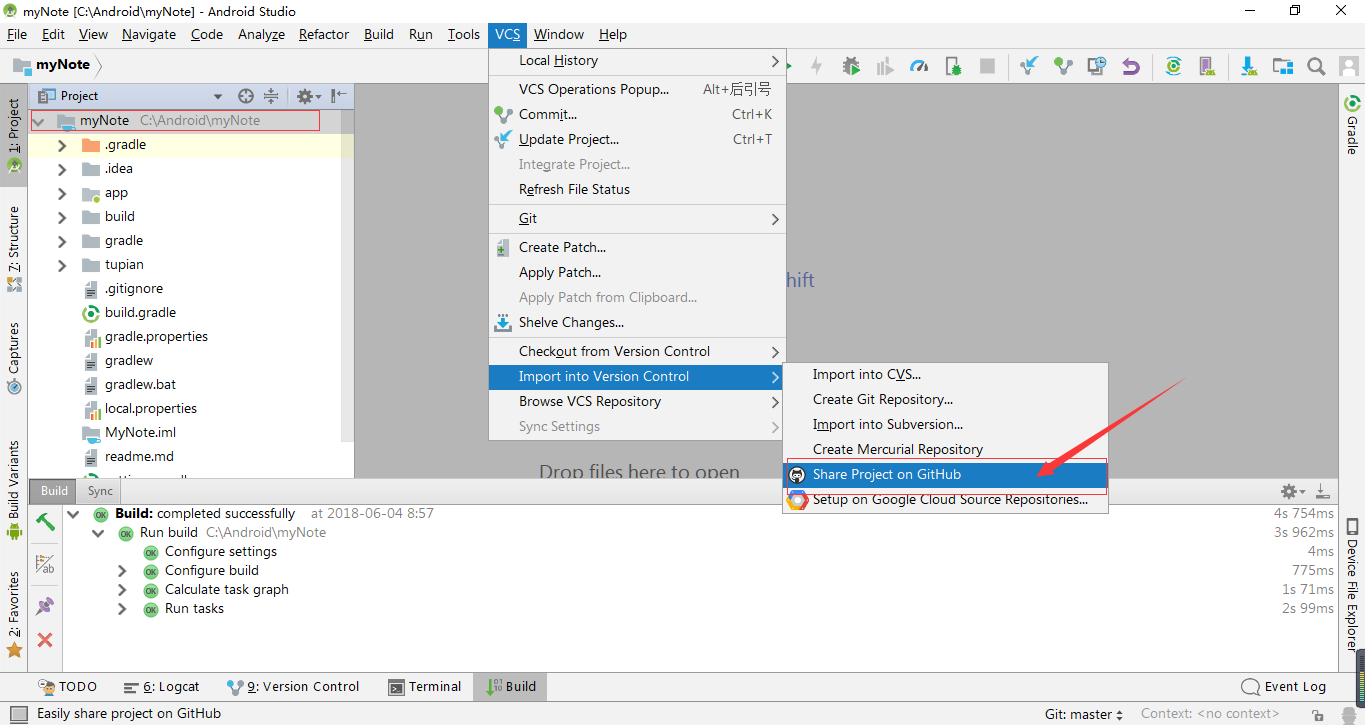Open the Project view dropdown
The image size is (1365, 725).
coord(218,96)
